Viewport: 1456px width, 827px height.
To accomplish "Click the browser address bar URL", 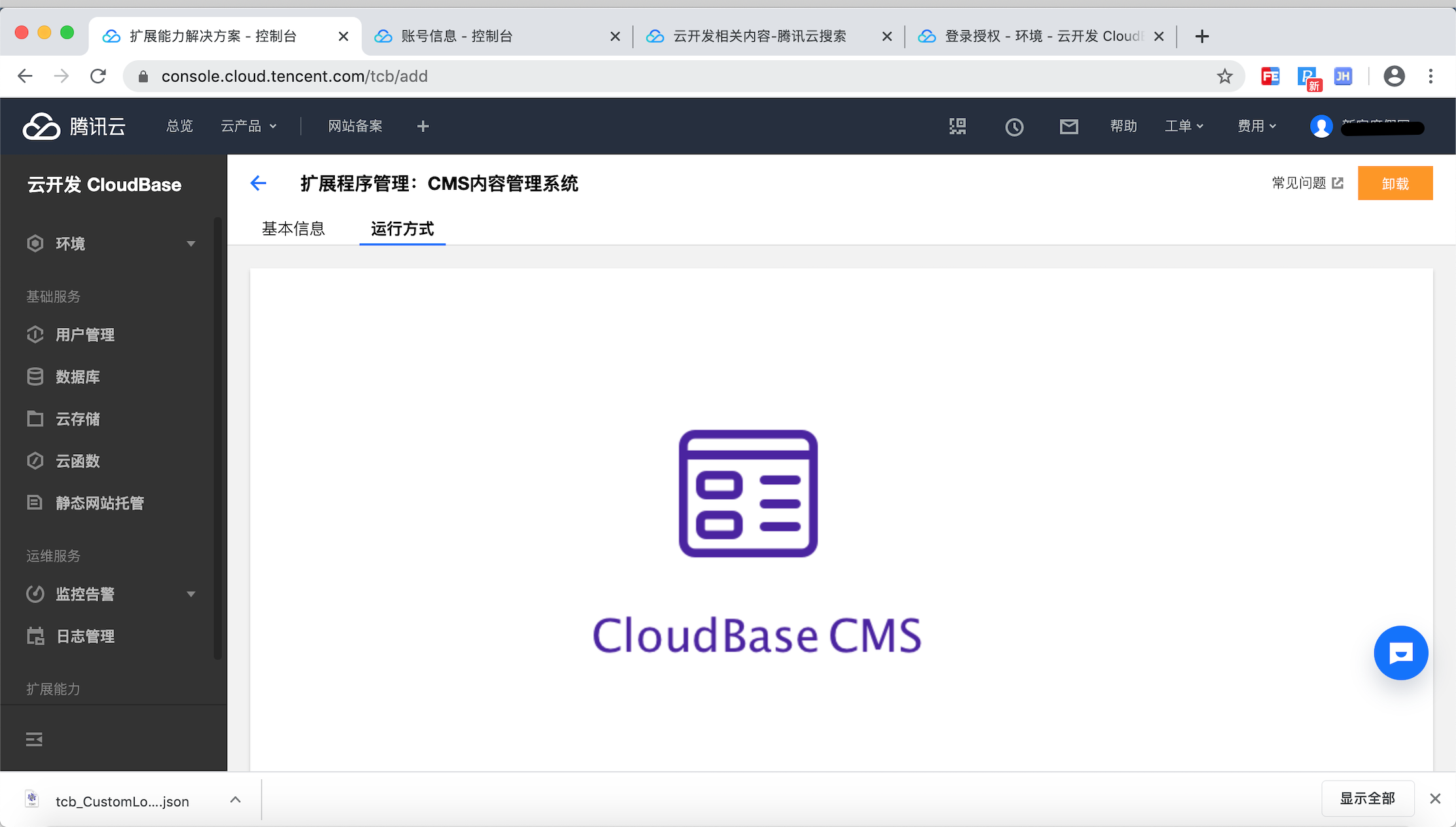I will pyautogui.click(x=294, y=77).
